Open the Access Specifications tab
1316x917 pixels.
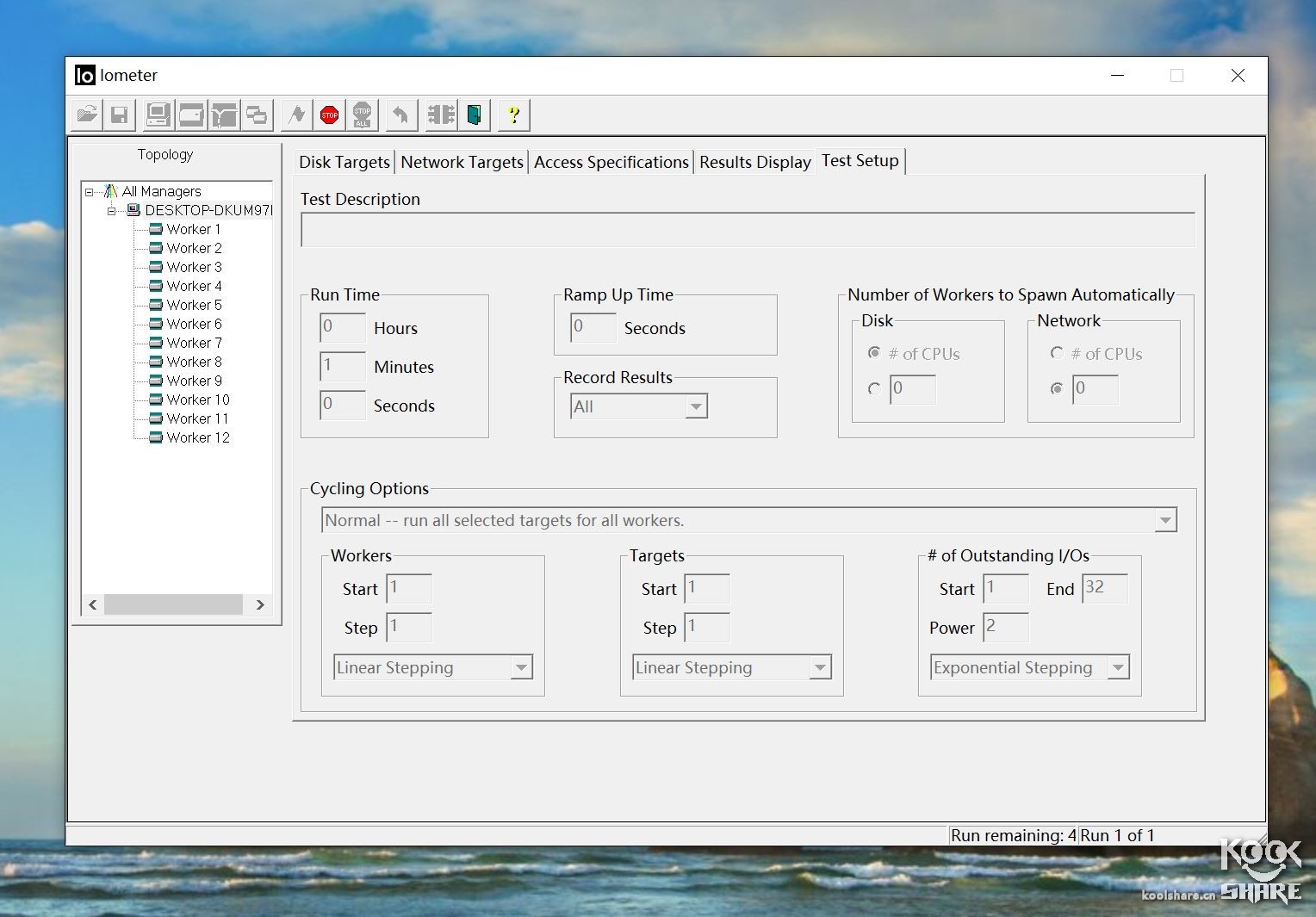coord(611,162)
